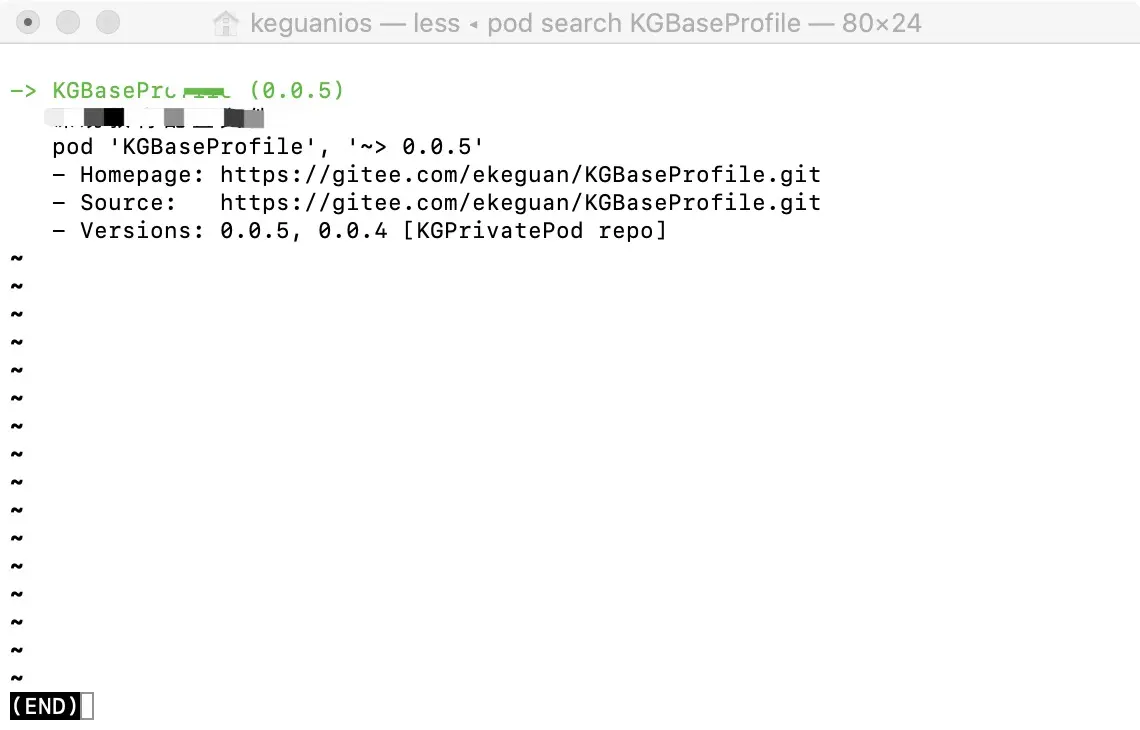Click the '[KGPrivatePod repo]' text
The height and width of the screenshot is (730, 1140).
pos(533,231)
